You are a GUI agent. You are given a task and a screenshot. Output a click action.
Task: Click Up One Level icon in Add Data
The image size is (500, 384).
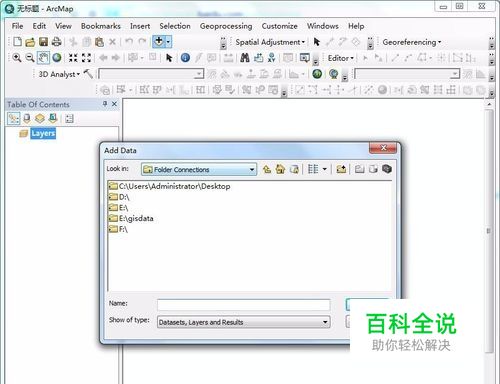(x=267, y=169)
